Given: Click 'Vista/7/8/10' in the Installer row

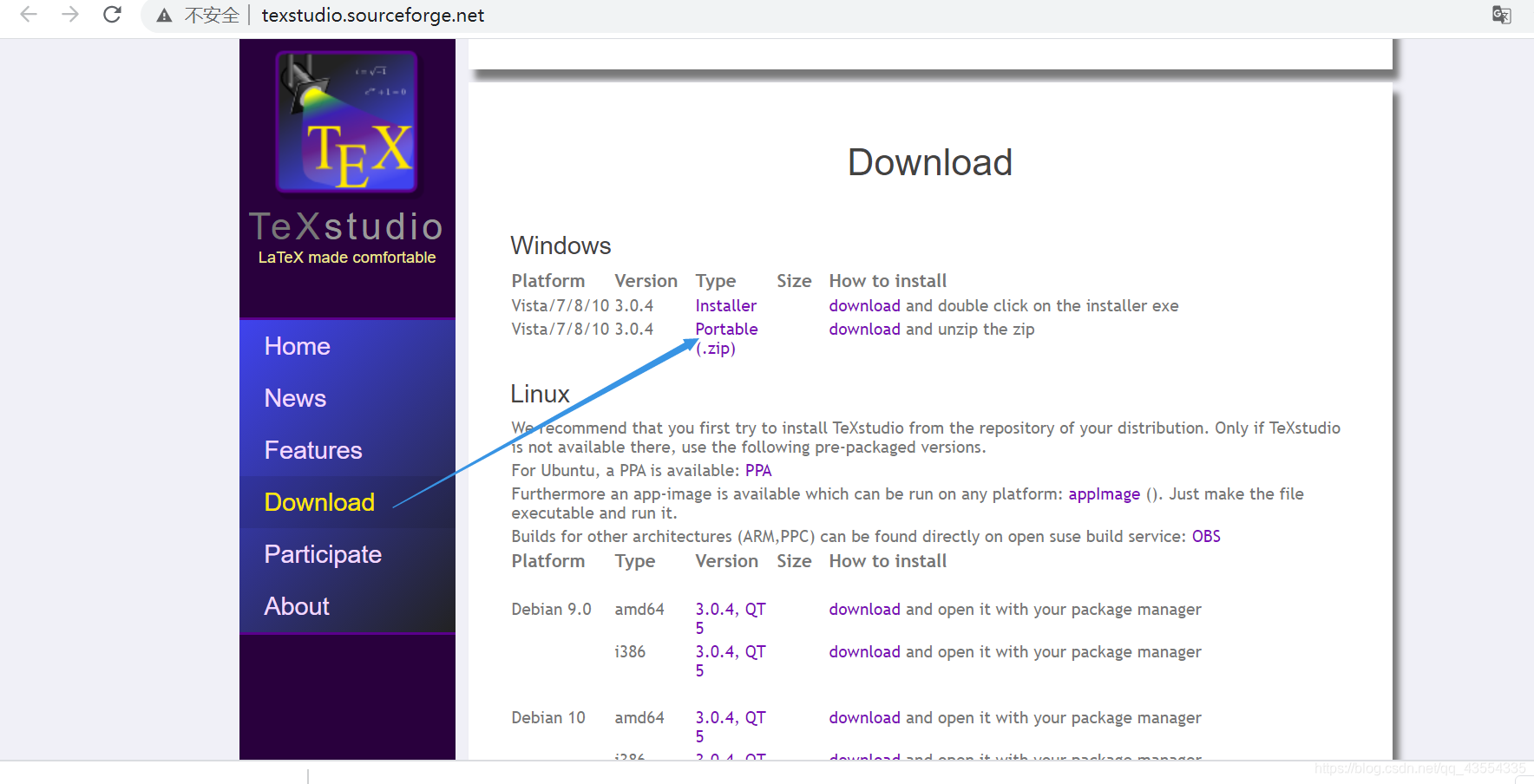Looking at the screenshot, I should tap(560, 305).
